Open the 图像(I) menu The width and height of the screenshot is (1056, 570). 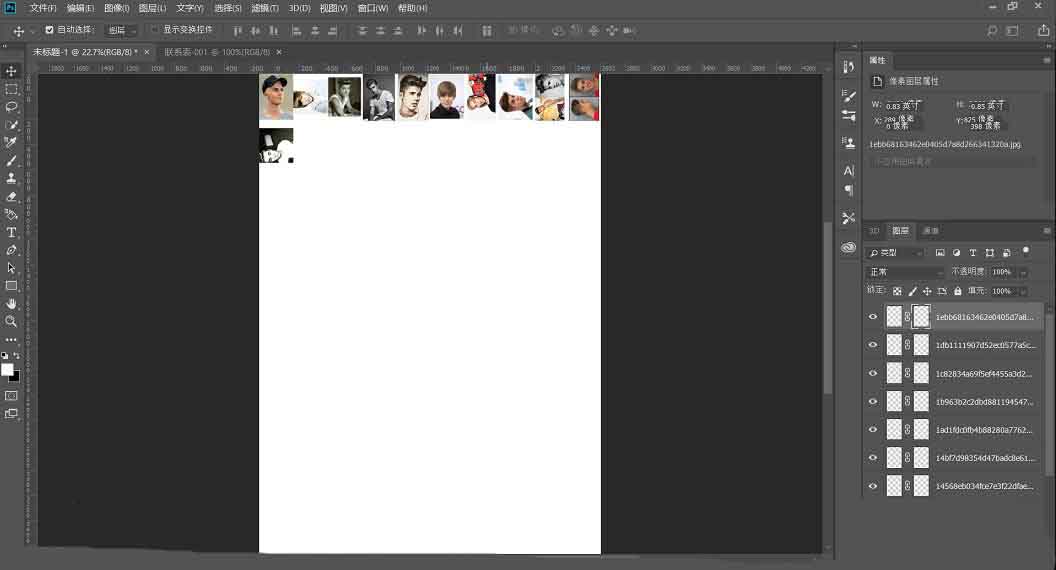coord(117,8)
